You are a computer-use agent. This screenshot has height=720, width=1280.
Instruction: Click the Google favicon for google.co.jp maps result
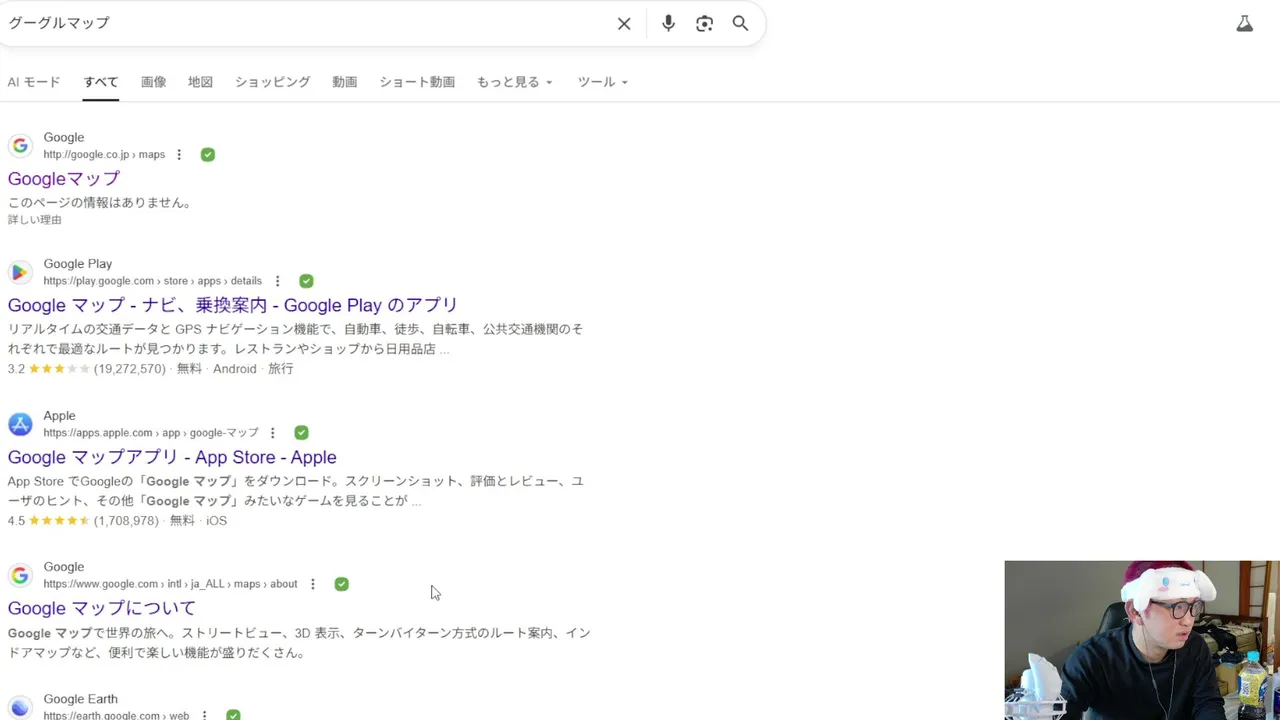coord(20,146)
